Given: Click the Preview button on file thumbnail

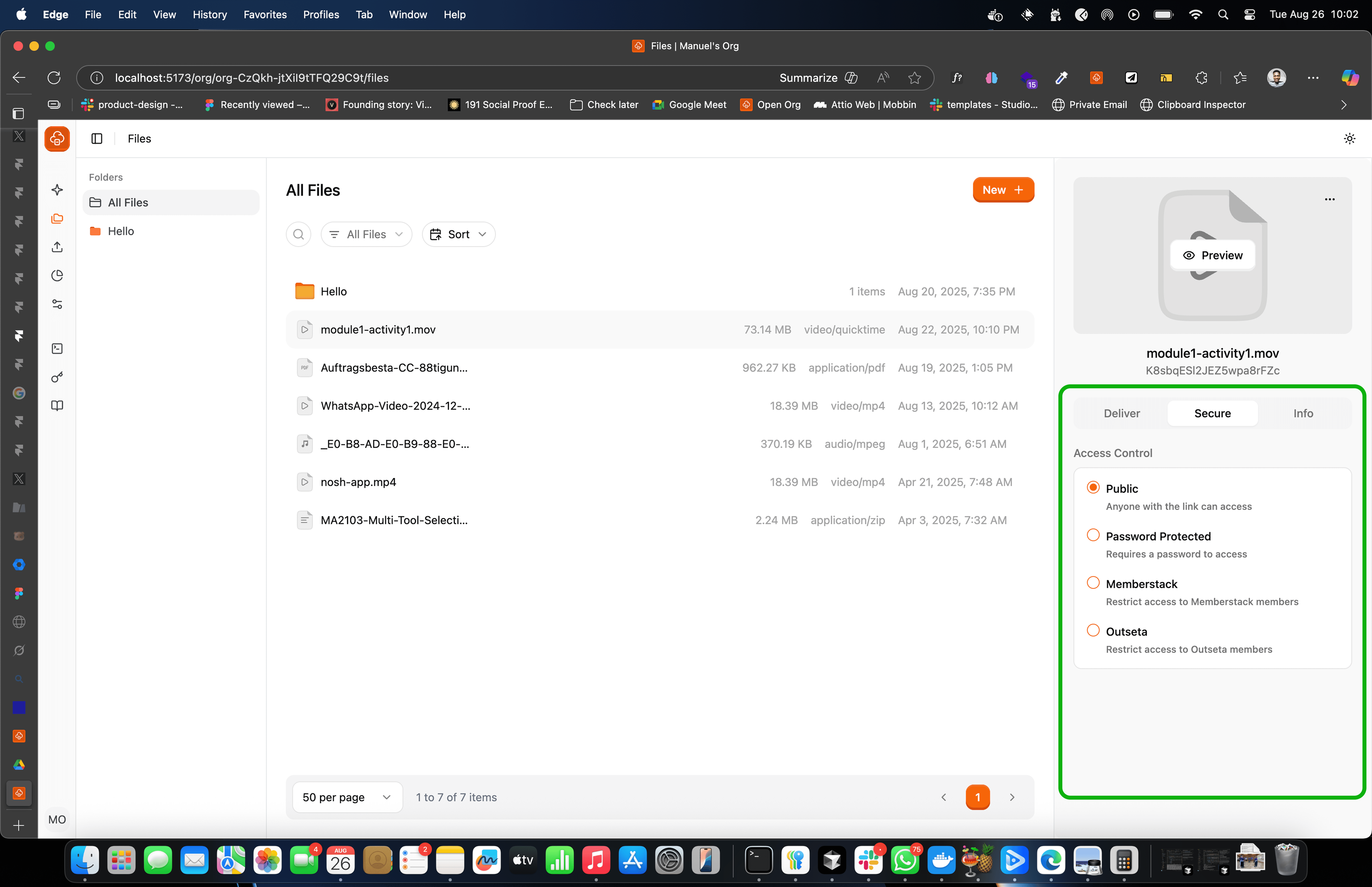Looking at the screenshot, I should 1213,255.
